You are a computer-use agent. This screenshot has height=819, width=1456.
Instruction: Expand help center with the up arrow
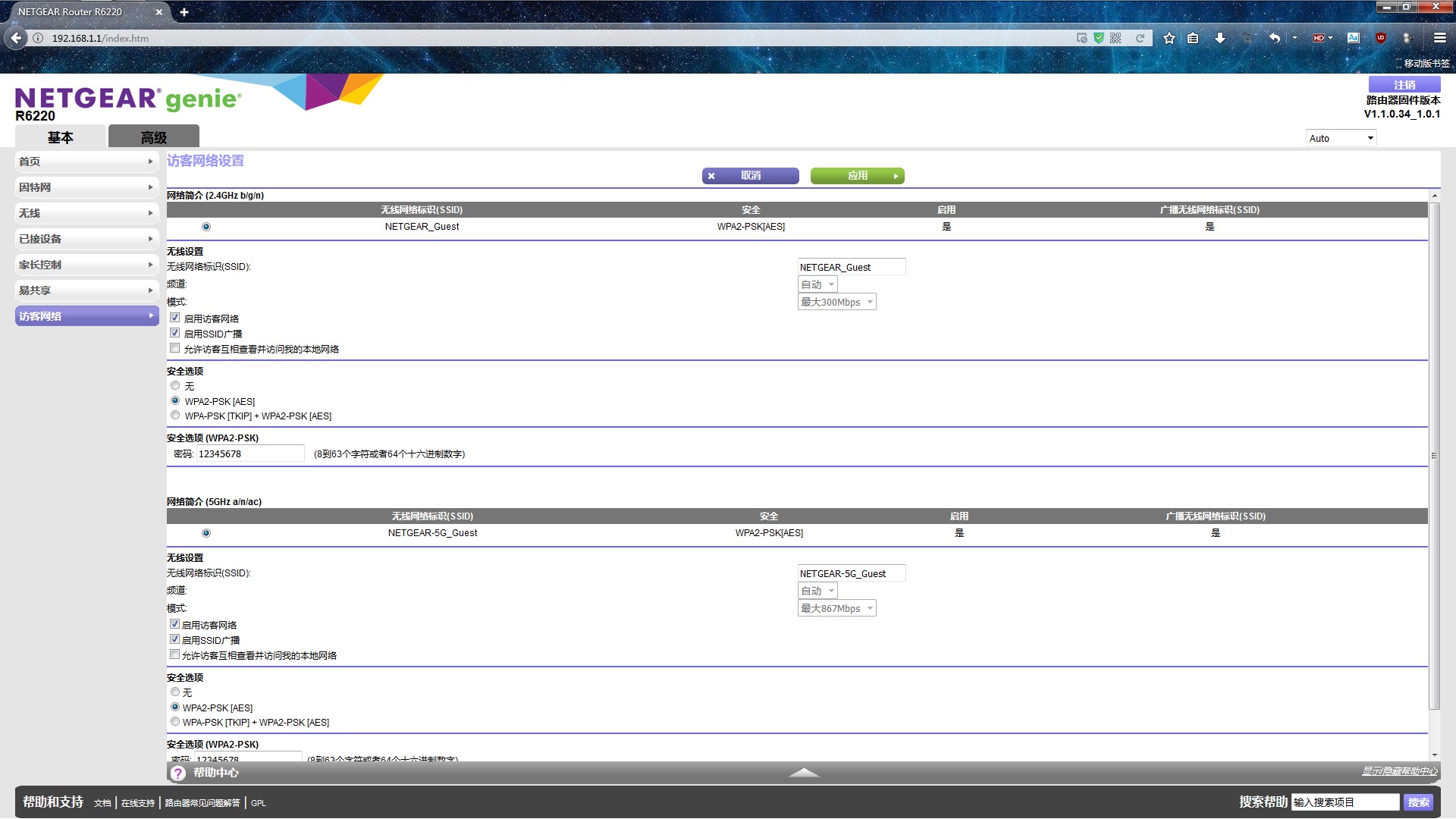804,773
